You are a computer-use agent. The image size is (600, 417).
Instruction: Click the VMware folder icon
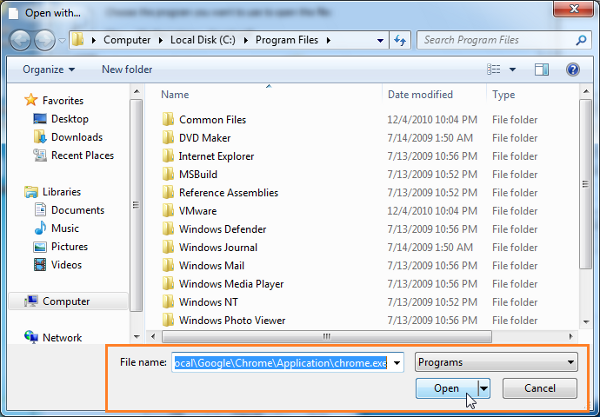pos(168,211)
